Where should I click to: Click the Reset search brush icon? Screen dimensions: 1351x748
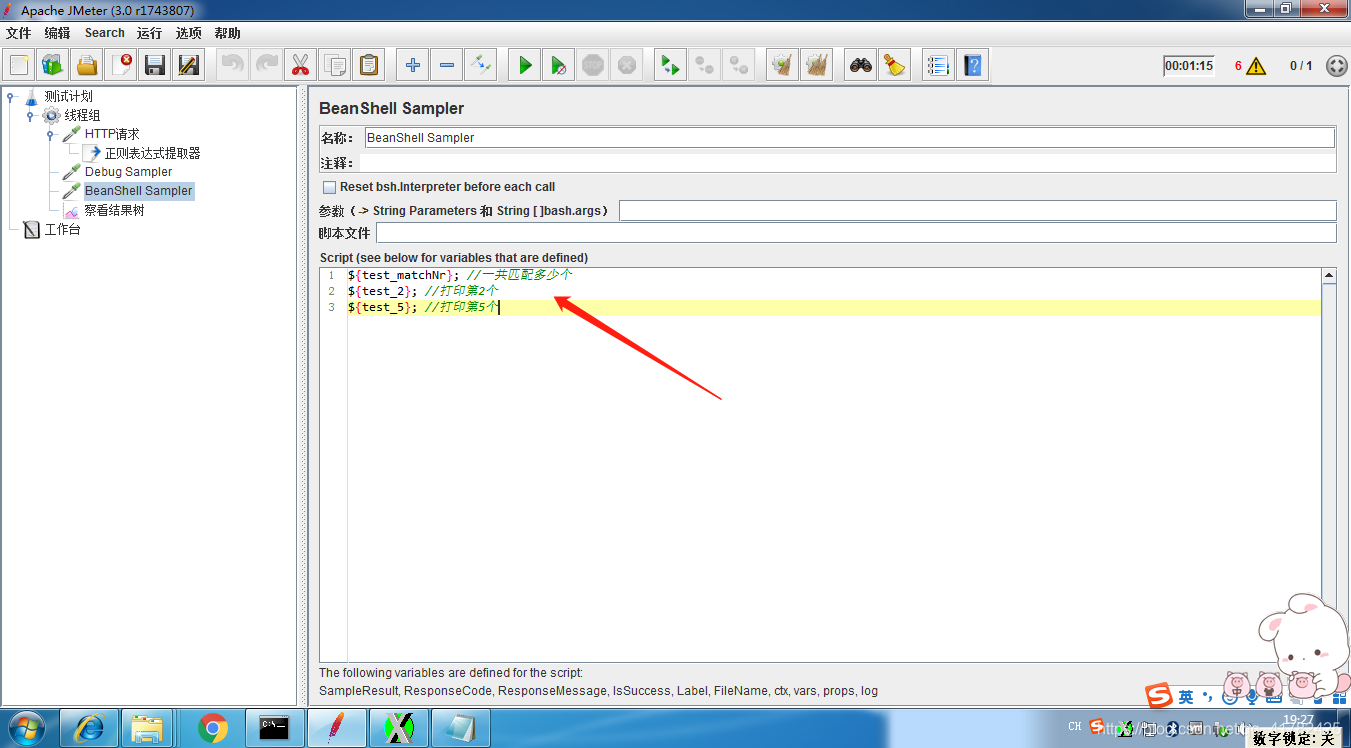895,66
